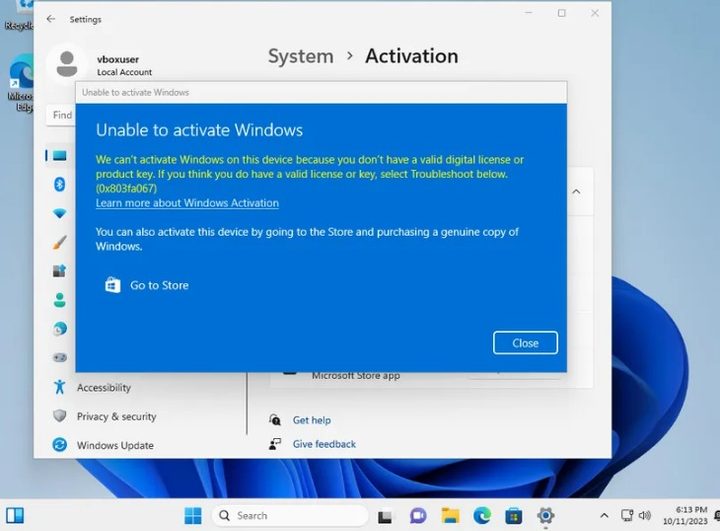
Task: Click the Get help link
Action: click(x=311, y=421)
